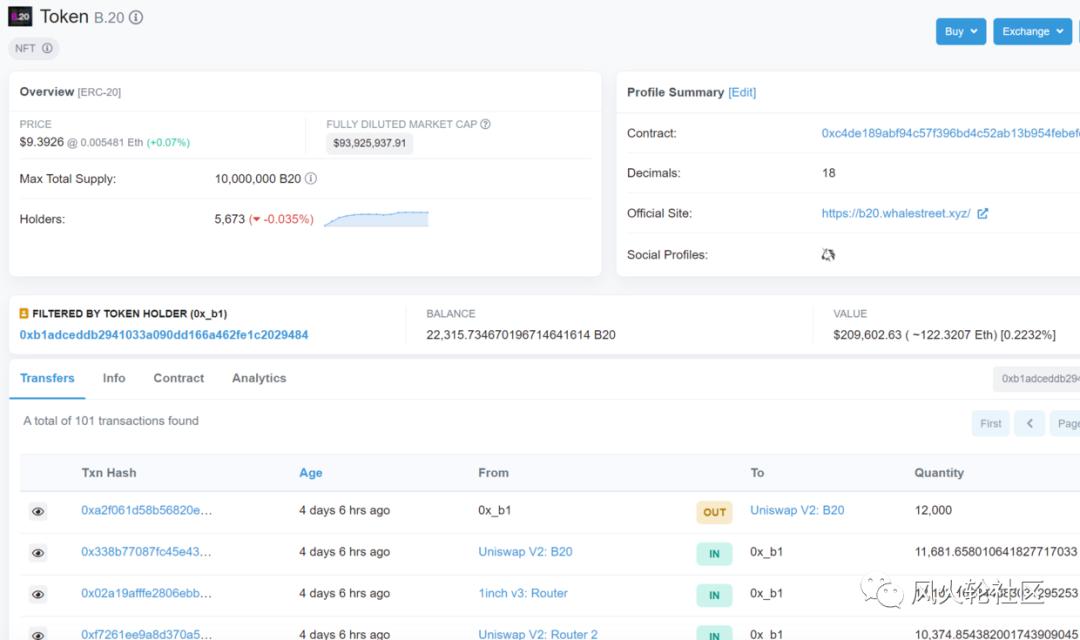Click quantity 10,374.854382001743909045
This screenshot has height=640, width=1080.
pyautogui.click(x=996, y=634)
